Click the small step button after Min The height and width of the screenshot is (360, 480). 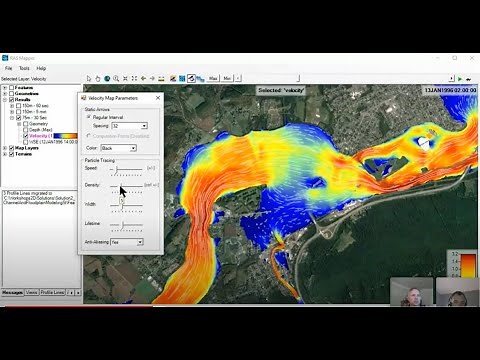click(238, 79)
